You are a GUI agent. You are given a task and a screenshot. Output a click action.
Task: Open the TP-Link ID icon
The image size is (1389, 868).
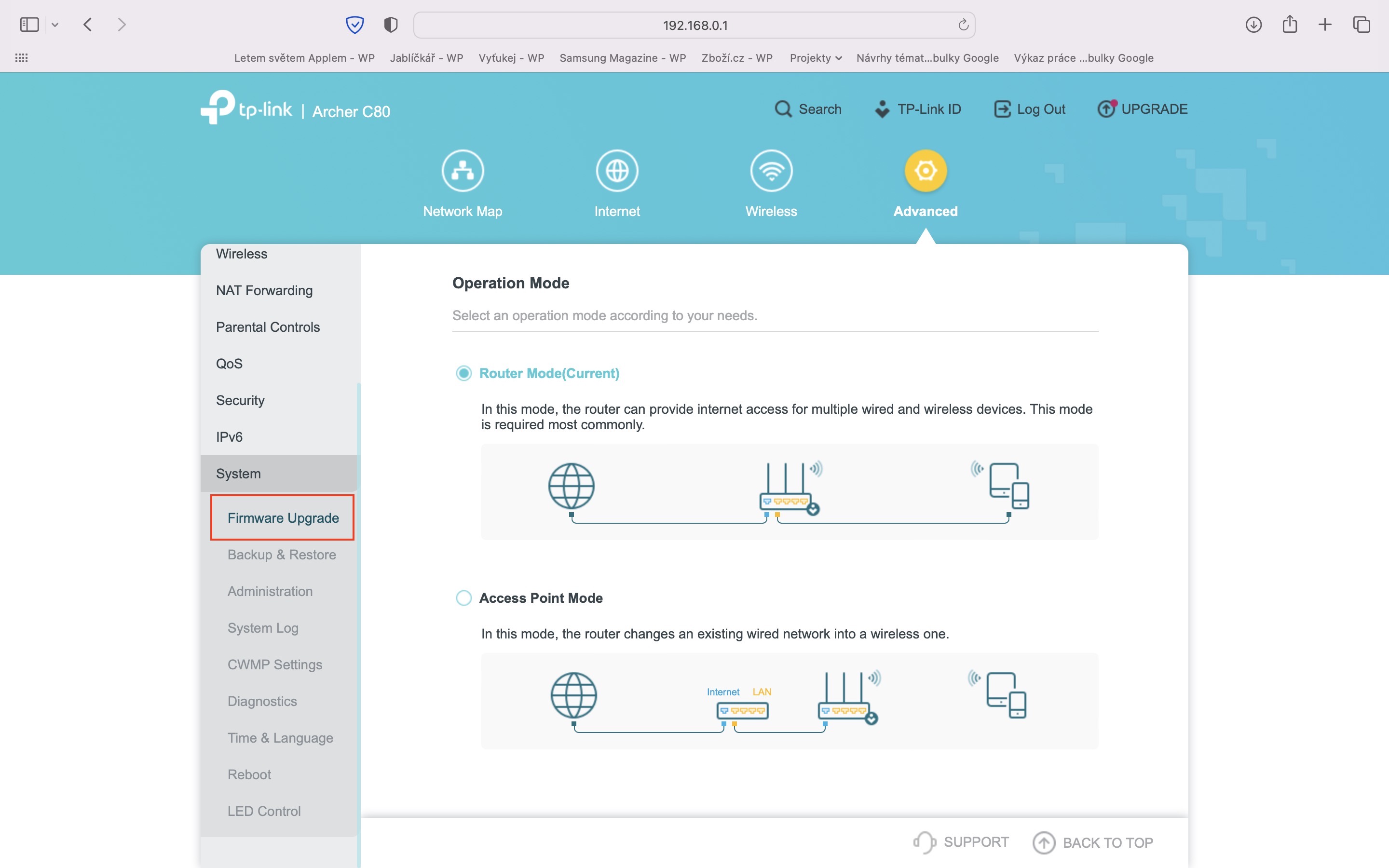[x=882, y=109]
